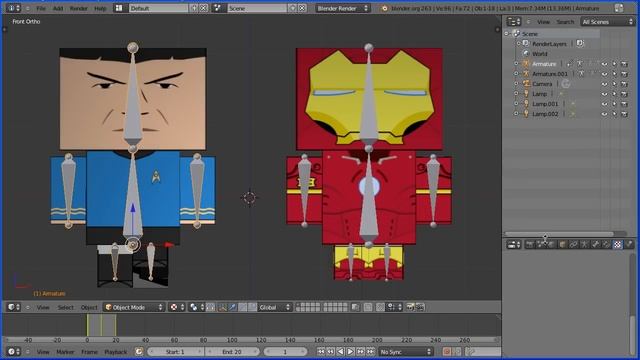Open the viewport shading mode dropdown

coord(177,307)
